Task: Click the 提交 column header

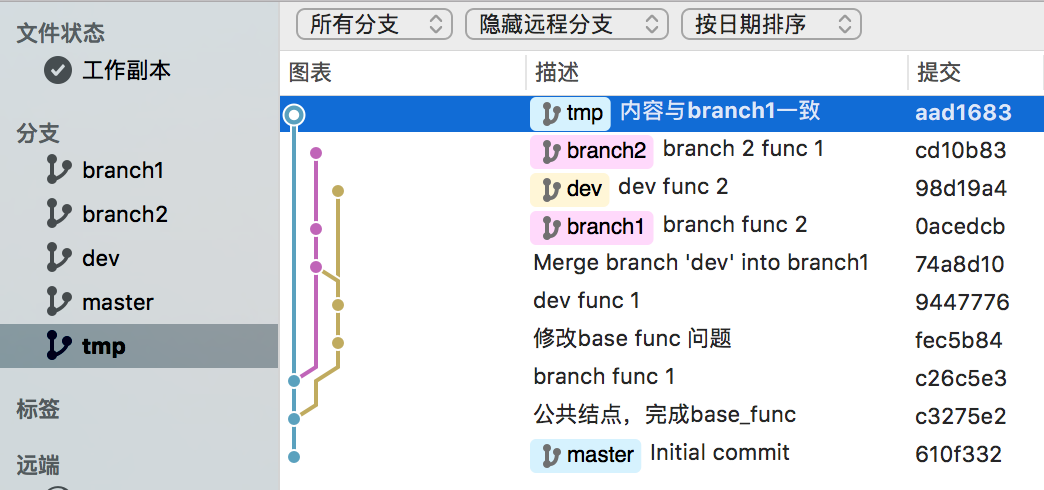Action: [x=939, y=73]
